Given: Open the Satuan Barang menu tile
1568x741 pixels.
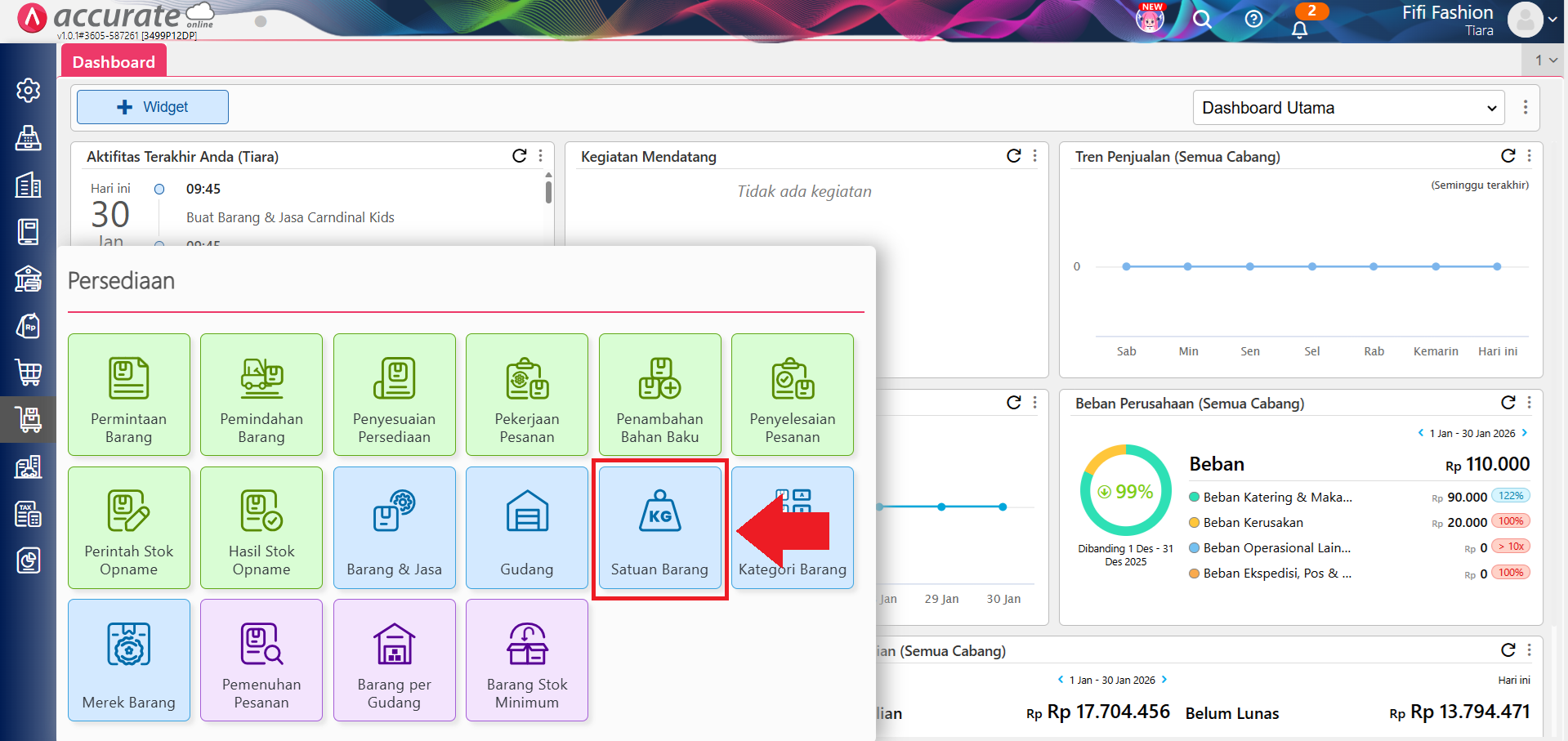Looking at the screenshot, I should pyautogui.click(x=659, y=528).
